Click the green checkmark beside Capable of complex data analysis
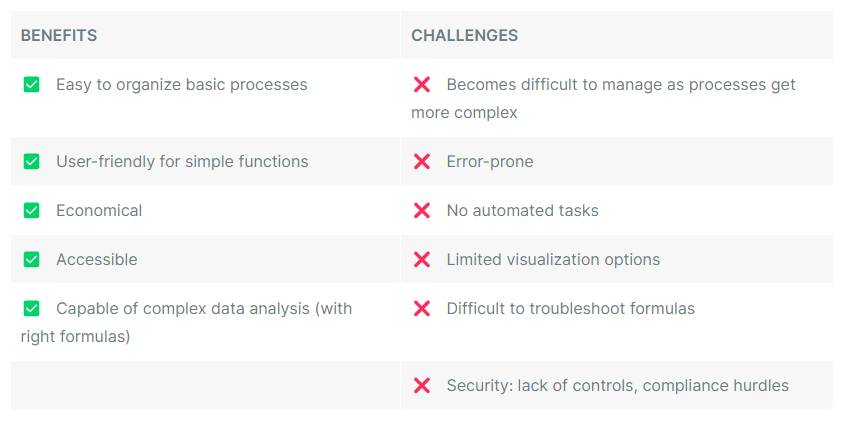The image size is (842, 423). [32, 308]
